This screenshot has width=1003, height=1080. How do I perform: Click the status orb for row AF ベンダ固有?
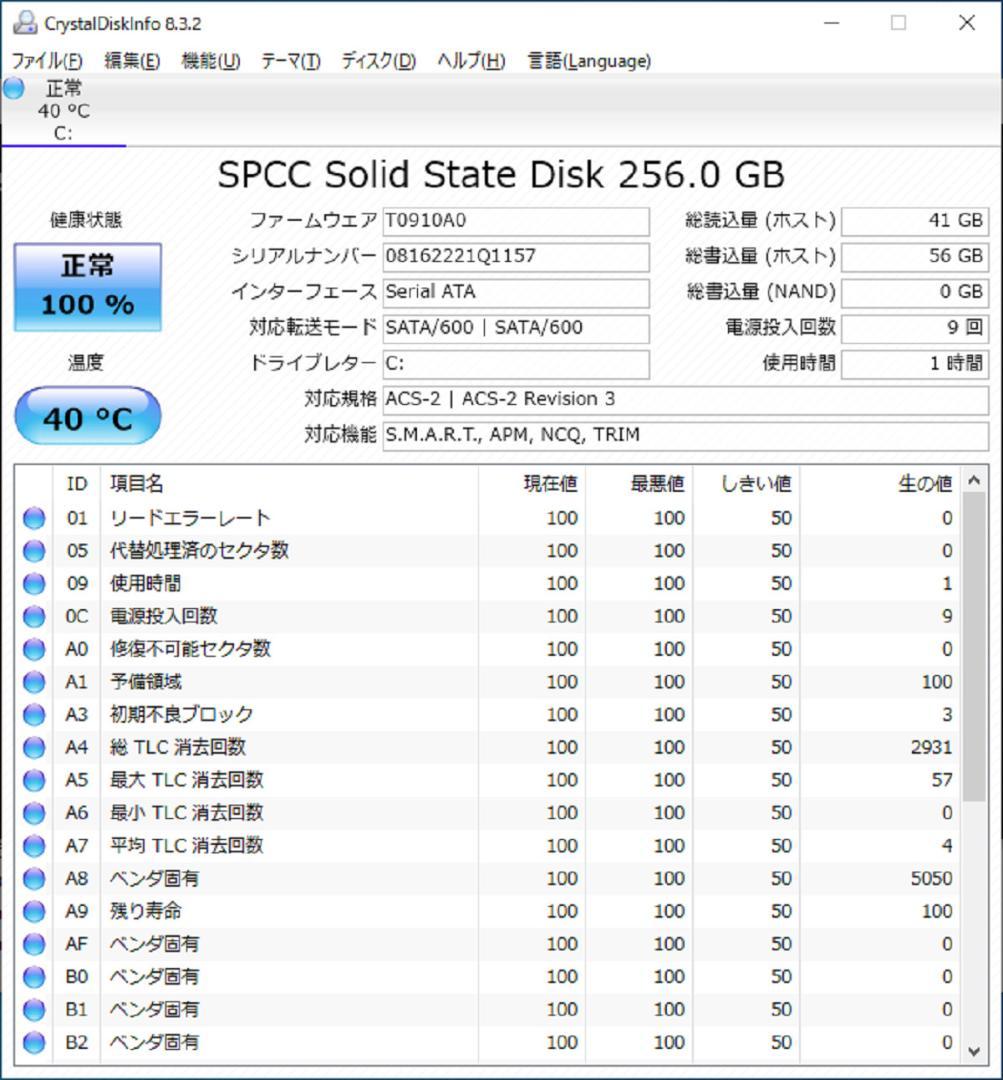click(34, 944)
